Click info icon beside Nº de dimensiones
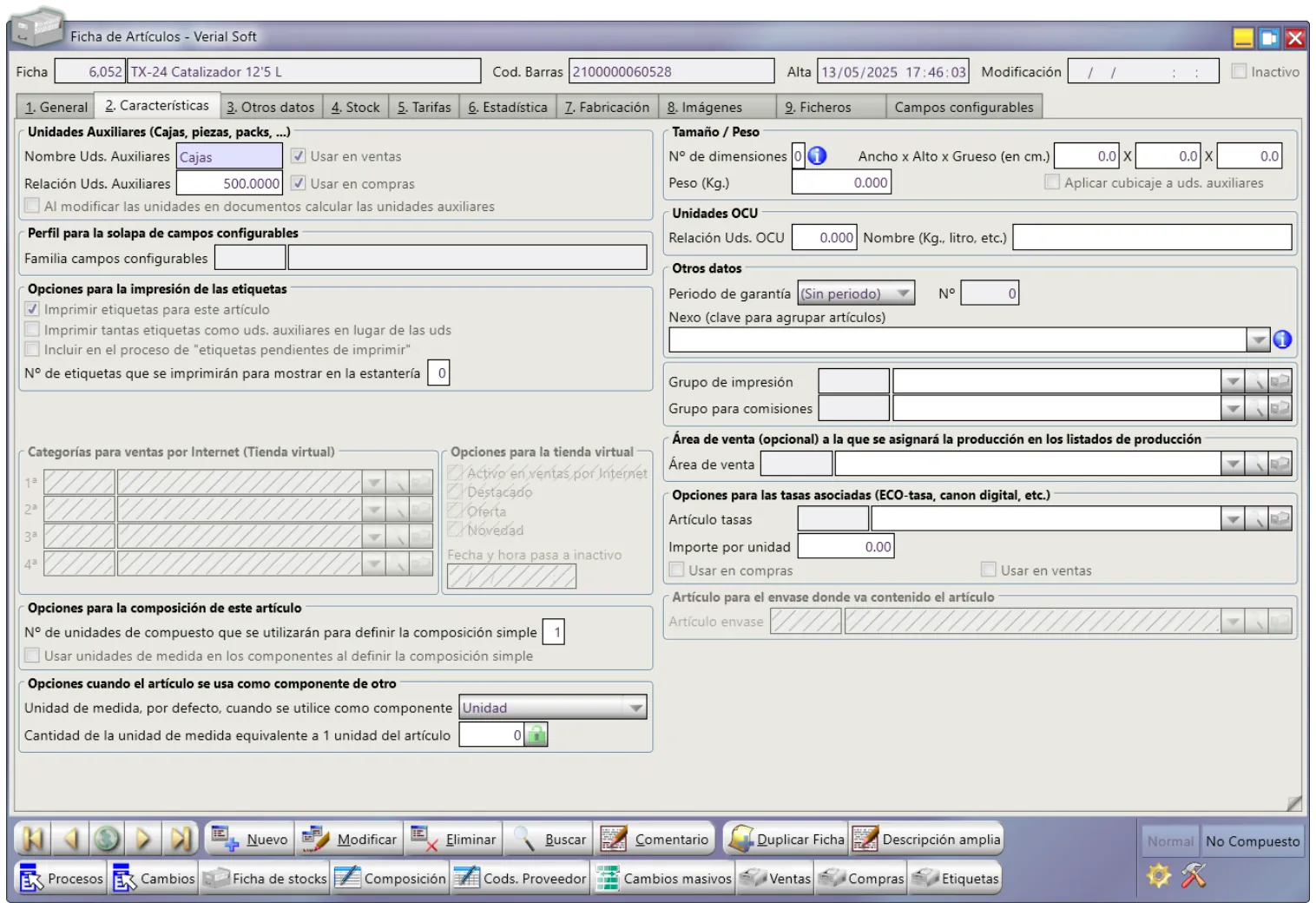 (x=817, y=156)
